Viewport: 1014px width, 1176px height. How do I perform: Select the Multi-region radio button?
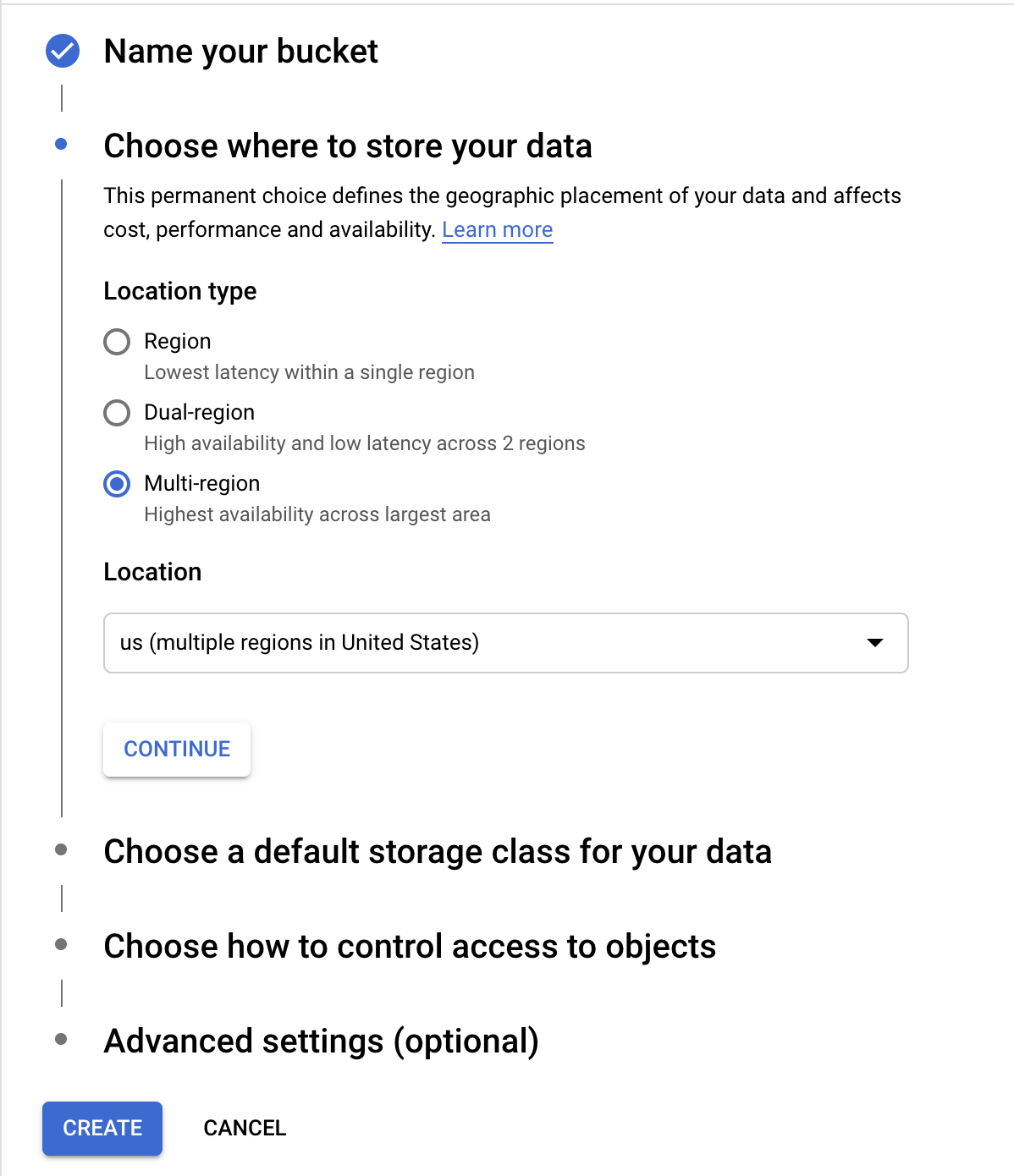click(x=117, y=484)
